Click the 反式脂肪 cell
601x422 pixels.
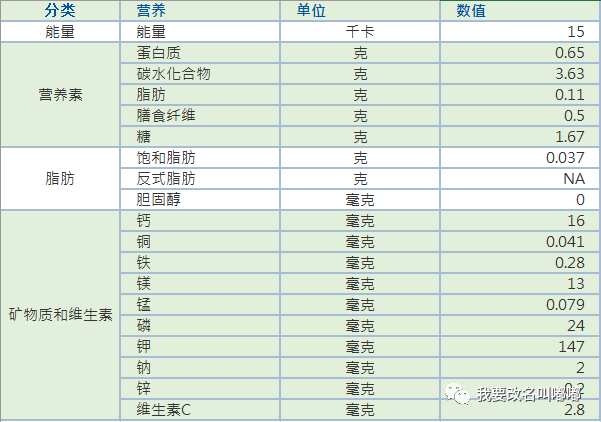pyautogui.click(x=200, y=178)
